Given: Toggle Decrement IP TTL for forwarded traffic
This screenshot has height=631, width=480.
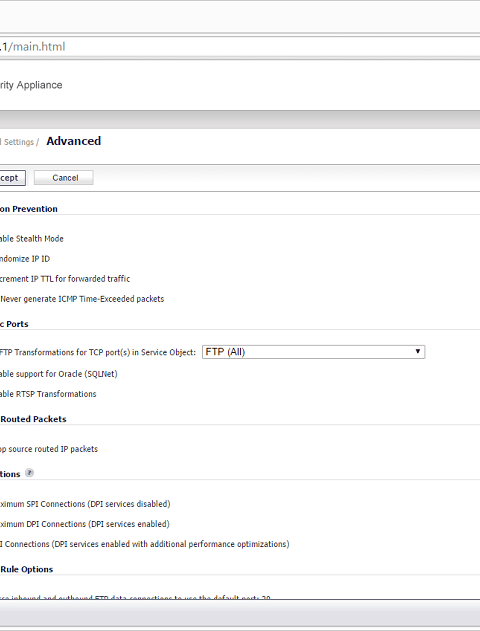Looking at the screenshot, I should 65,279.
